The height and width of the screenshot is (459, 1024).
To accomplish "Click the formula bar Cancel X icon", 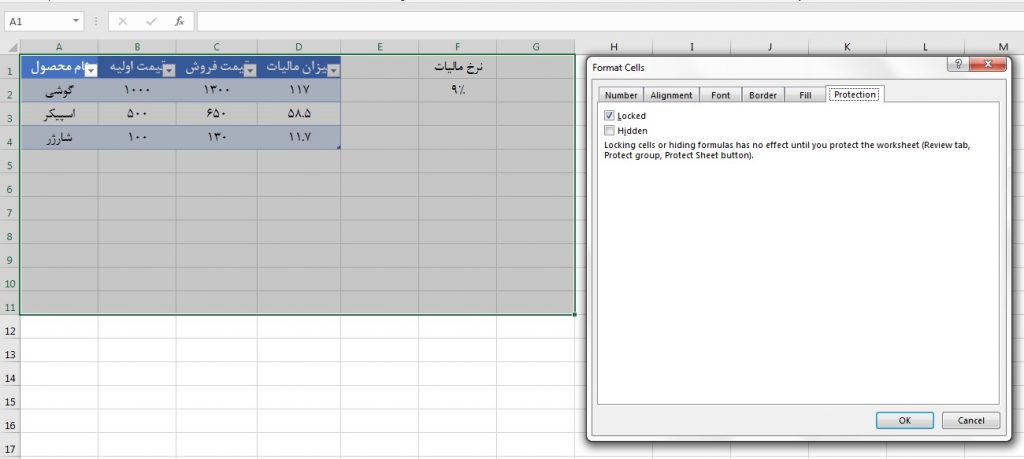I will (x=122, y=22).
